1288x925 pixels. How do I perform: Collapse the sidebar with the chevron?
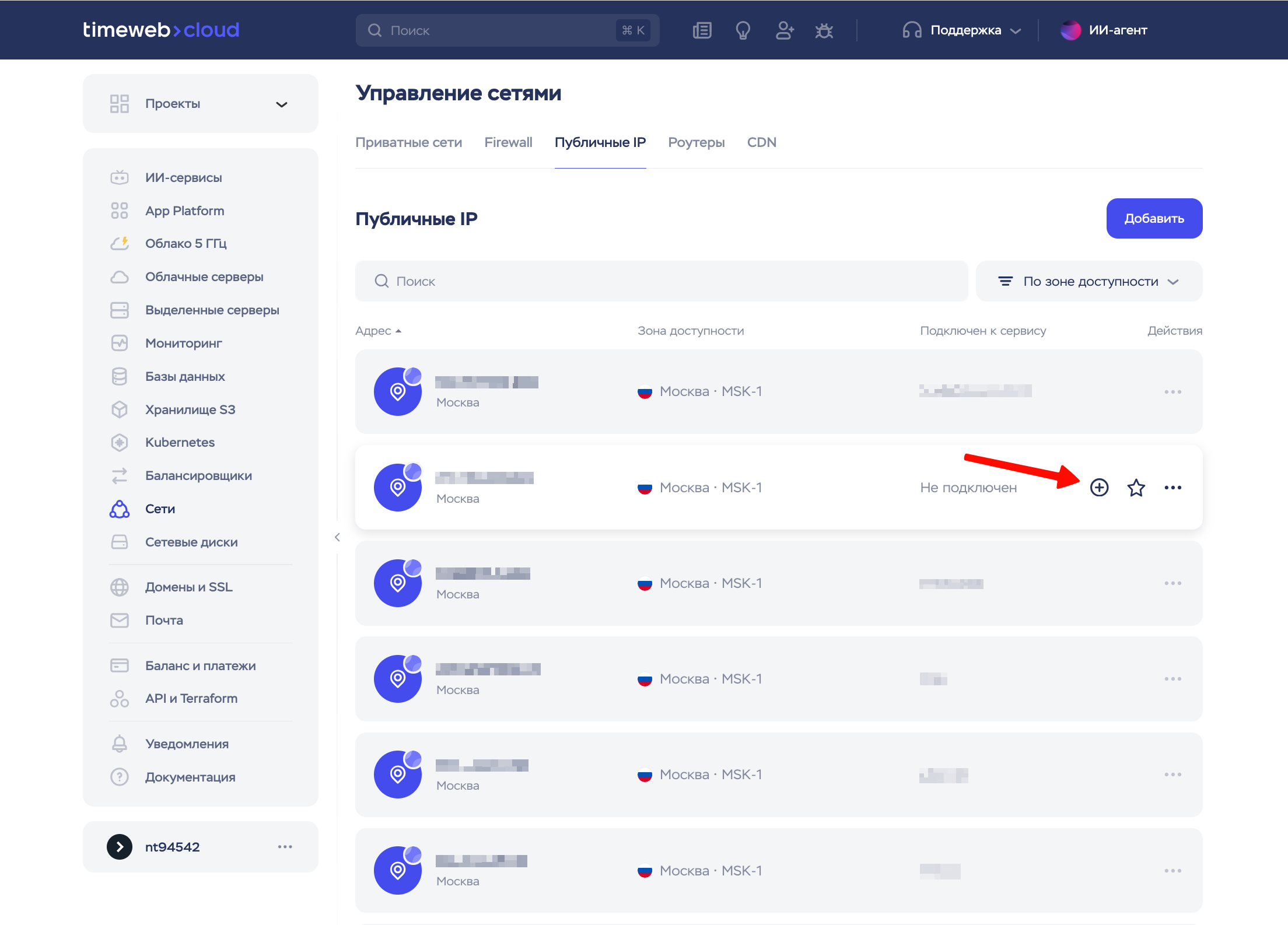point(337,537)
